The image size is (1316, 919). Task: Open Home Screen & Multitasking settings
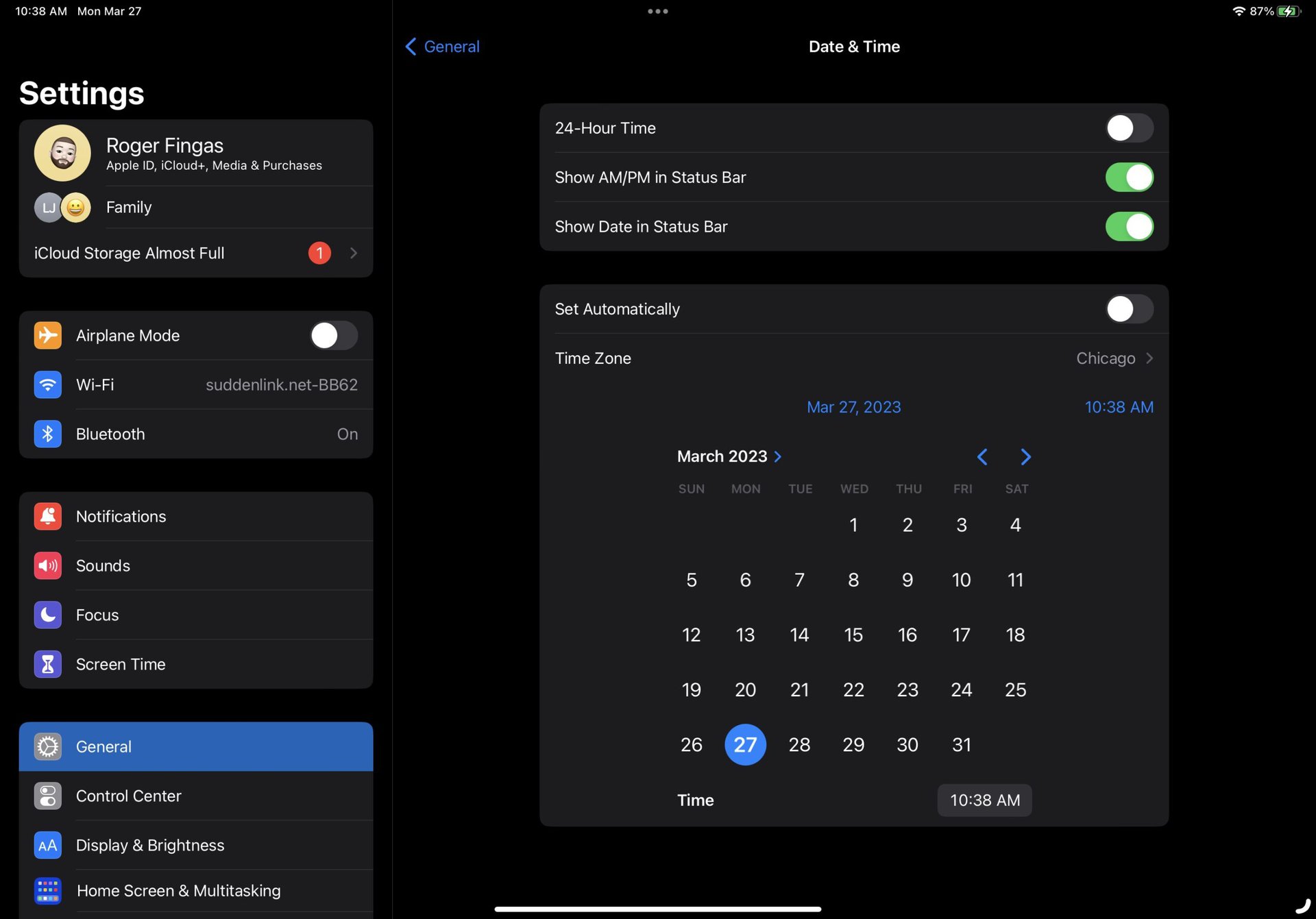pos(178,890)
